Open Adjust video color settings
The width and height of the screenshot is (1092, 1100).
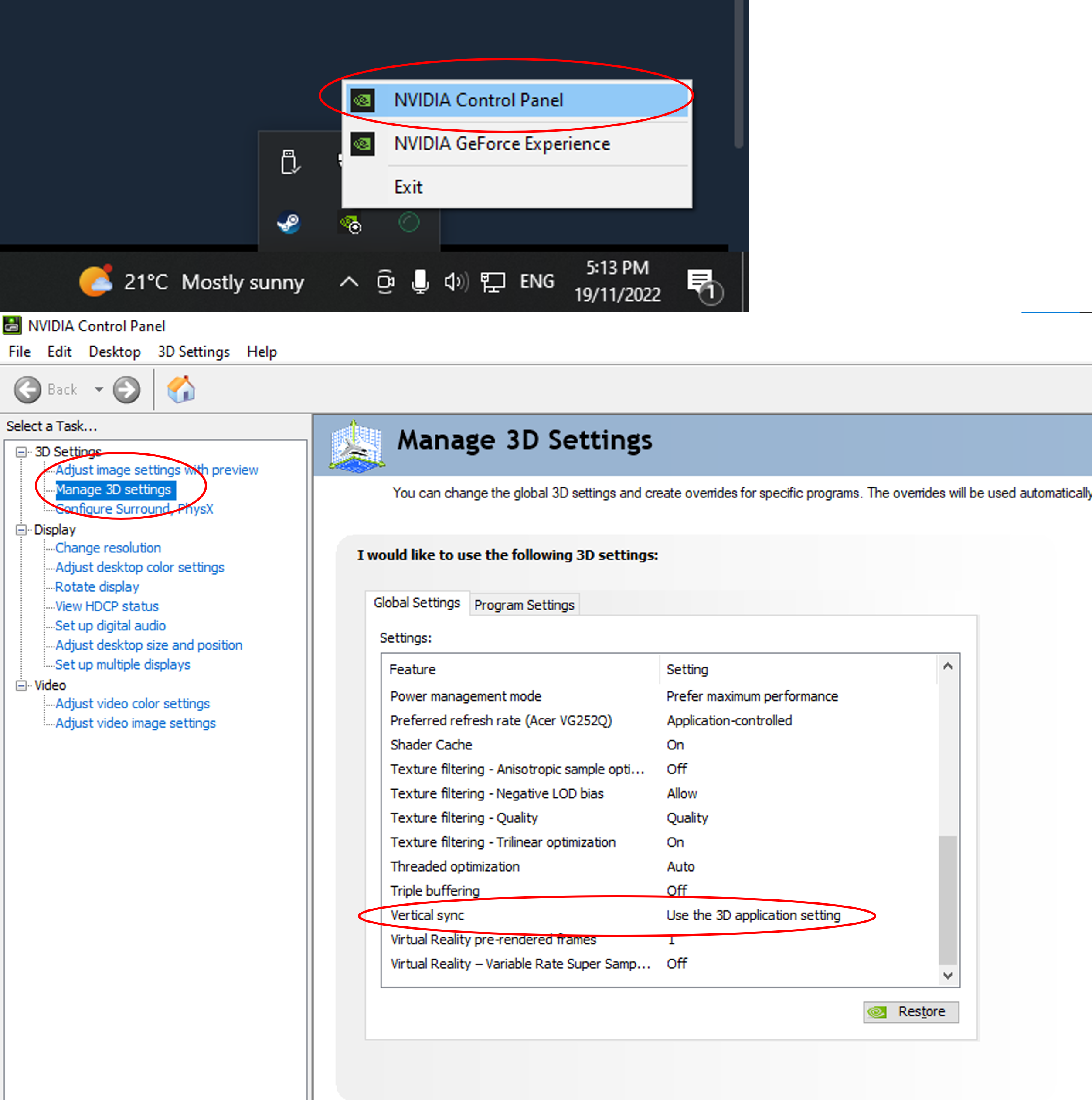click(133, 704)
